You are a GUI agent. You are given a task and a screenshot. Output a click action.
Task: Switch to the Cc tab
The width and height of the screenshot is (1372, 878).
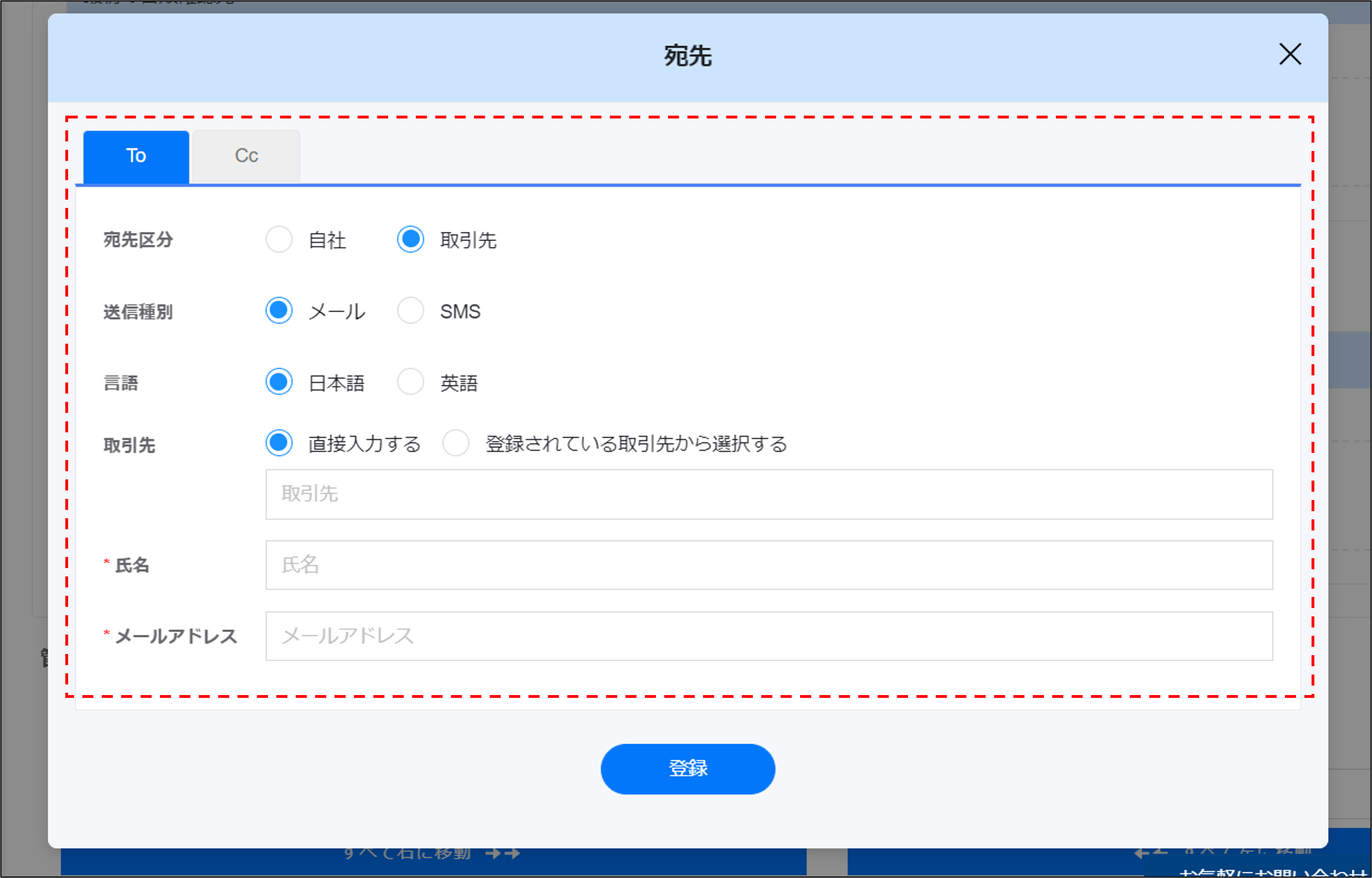(x=246, y=156)
